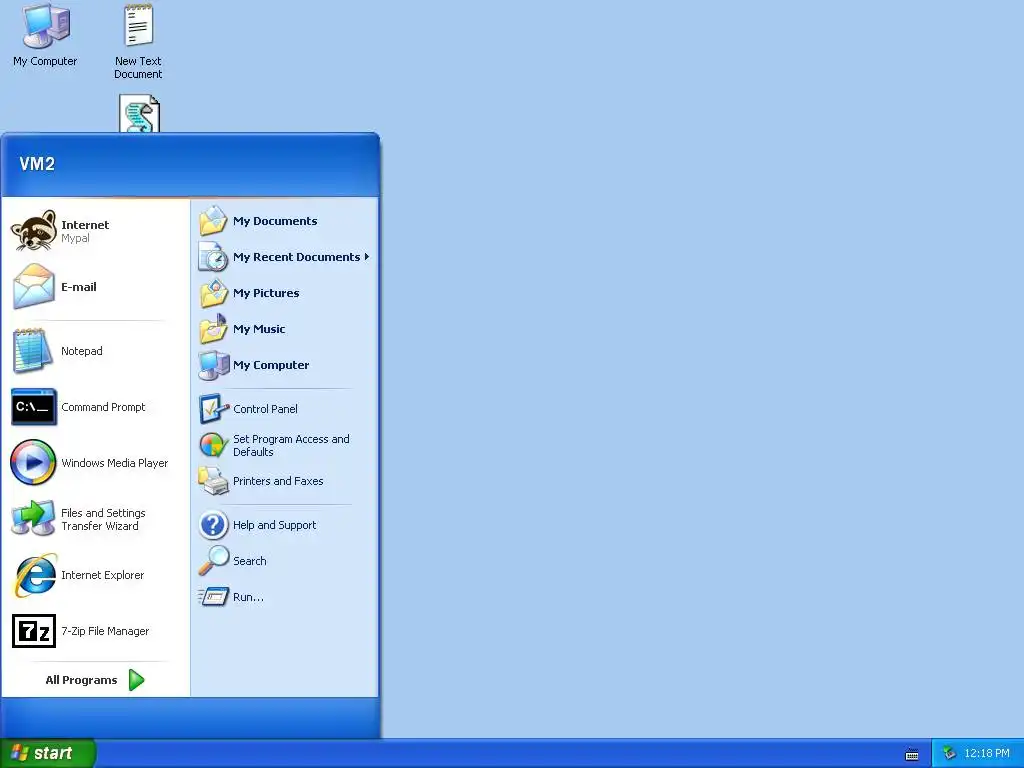
Task: Open My Pictures folder icon
Action: tap(213, 293)
